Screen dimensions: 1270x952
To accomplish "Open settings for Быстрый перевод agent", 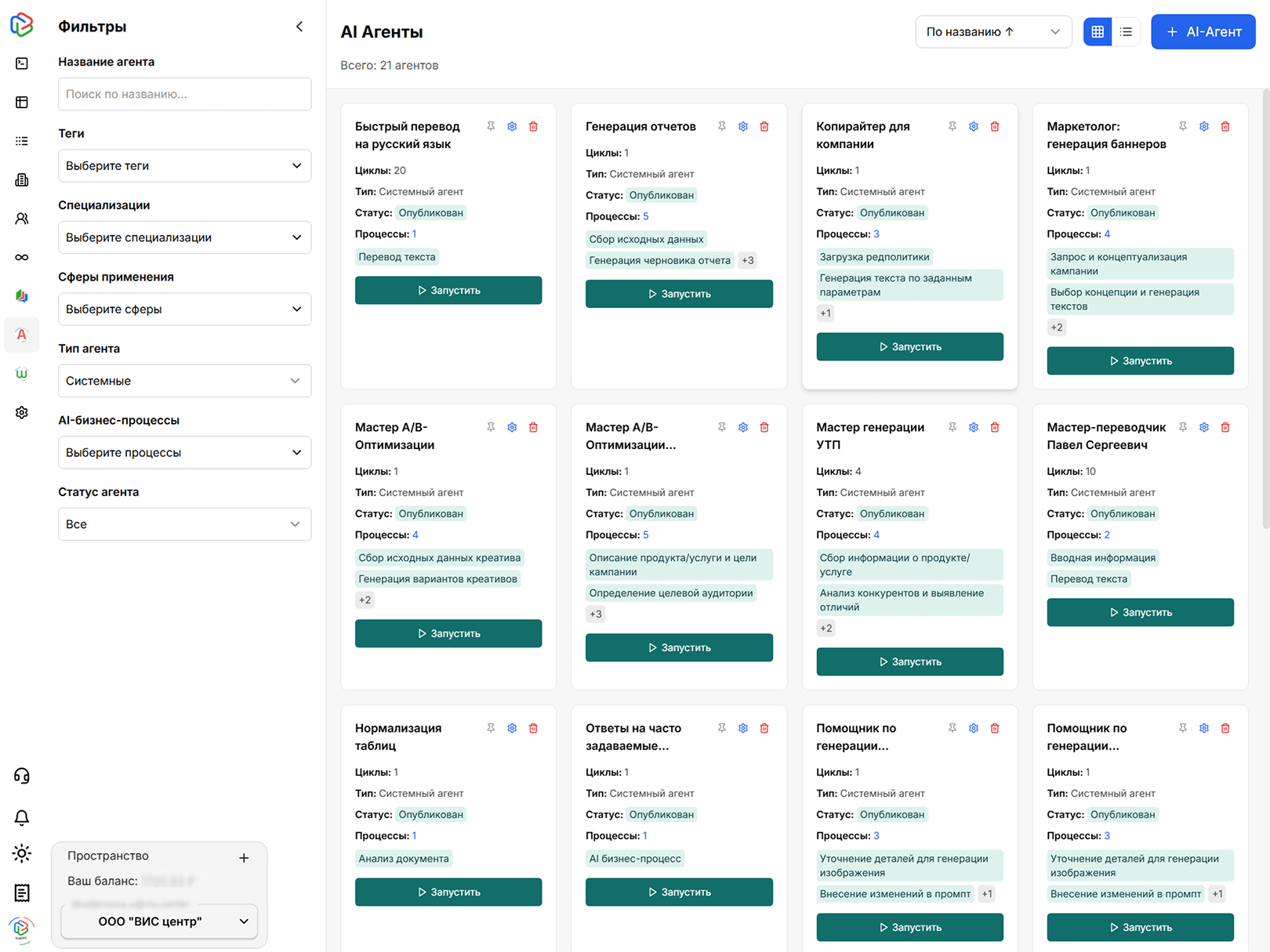I will coord(512,126).
